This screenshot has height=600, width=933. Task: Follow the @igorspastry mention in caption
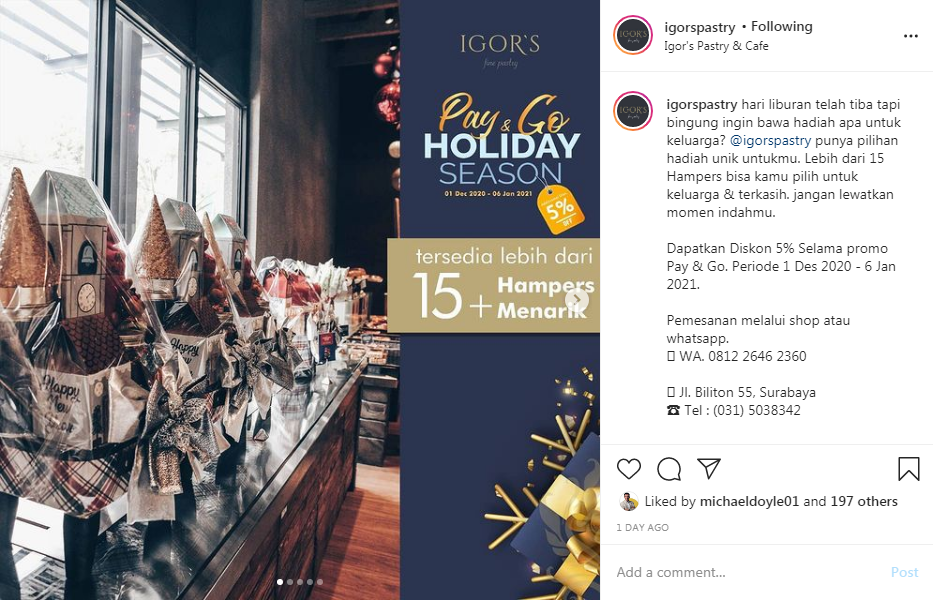pyautogui.click(x=770, y=140)
